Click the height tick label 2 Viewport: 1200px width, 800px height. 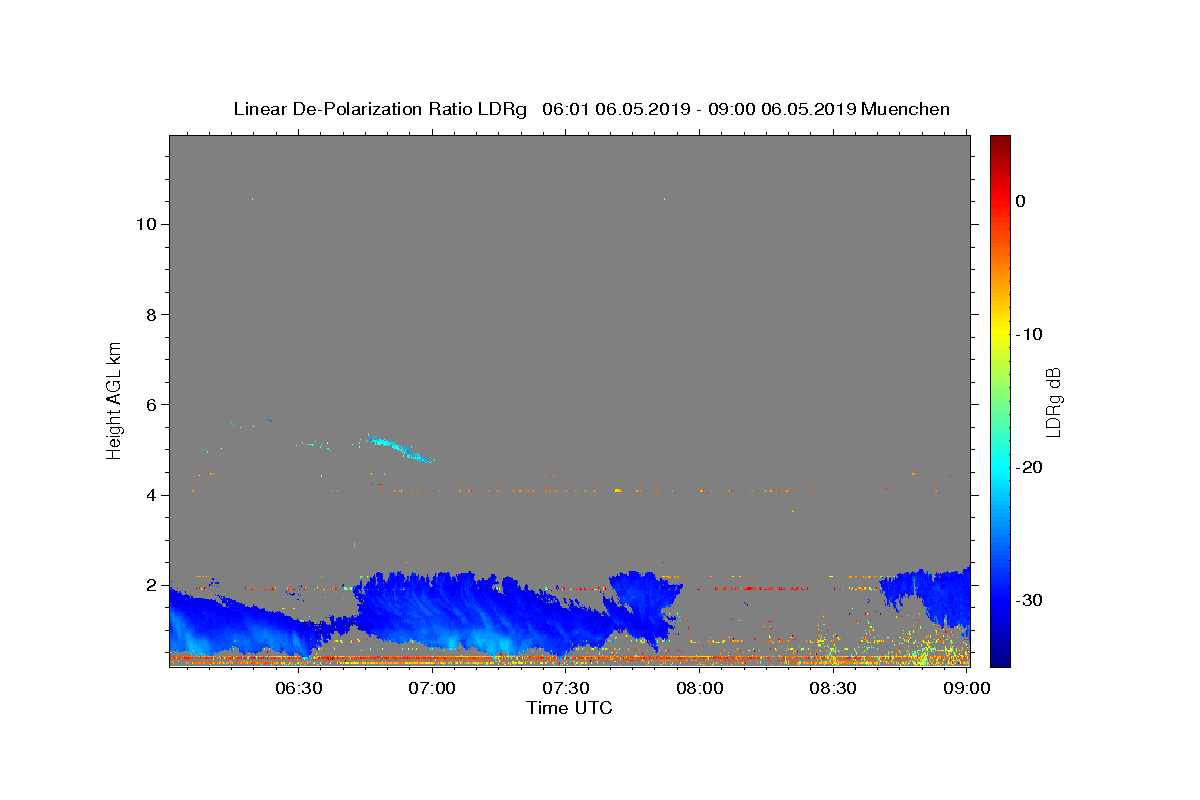[152, 584]
